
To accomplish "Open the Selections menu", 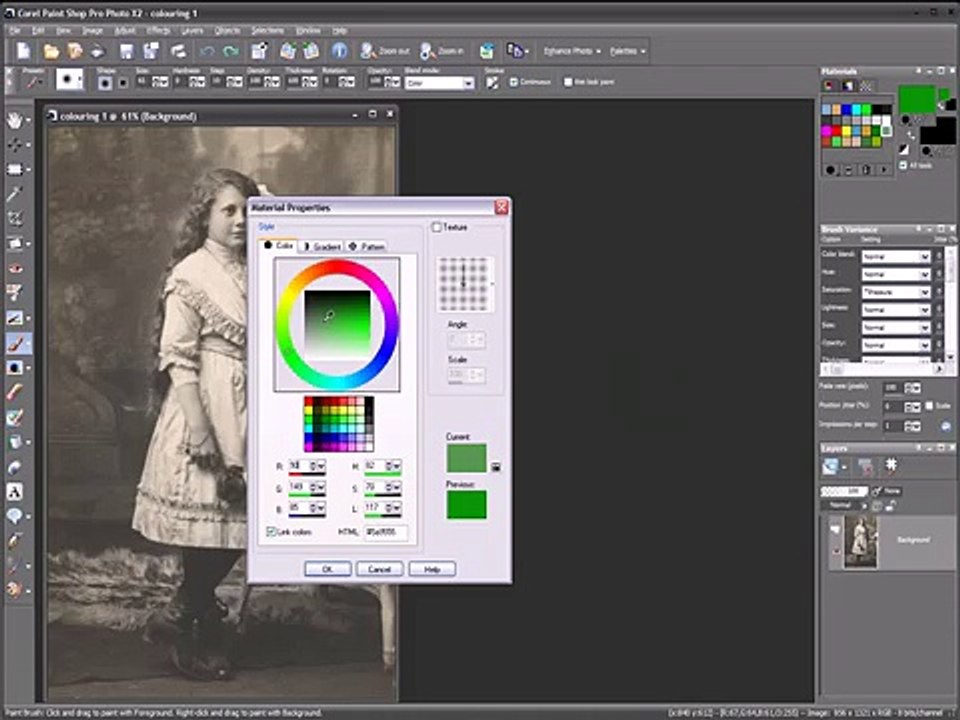I will coord(268,30).
